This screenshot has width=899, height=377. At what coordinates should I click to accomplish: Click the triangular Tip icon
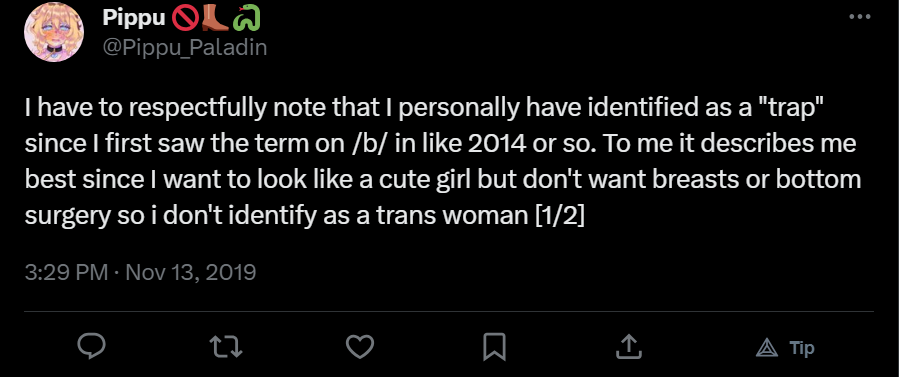pyautogui.click(x=767, y=348)
